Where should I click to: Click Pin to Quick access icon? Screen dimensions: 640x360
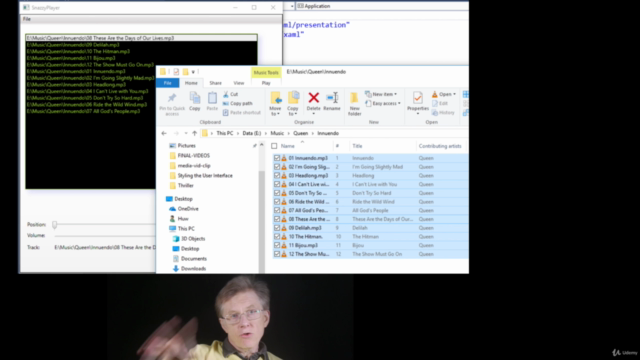(172, 98)
